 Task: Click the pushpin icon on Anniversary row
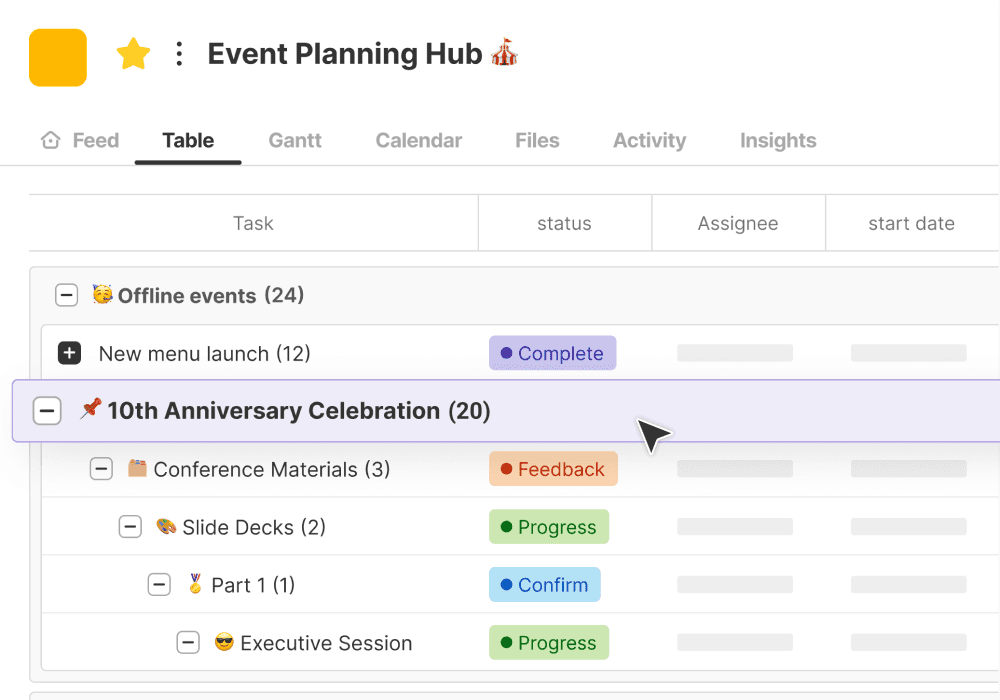[x=91, y=409]
